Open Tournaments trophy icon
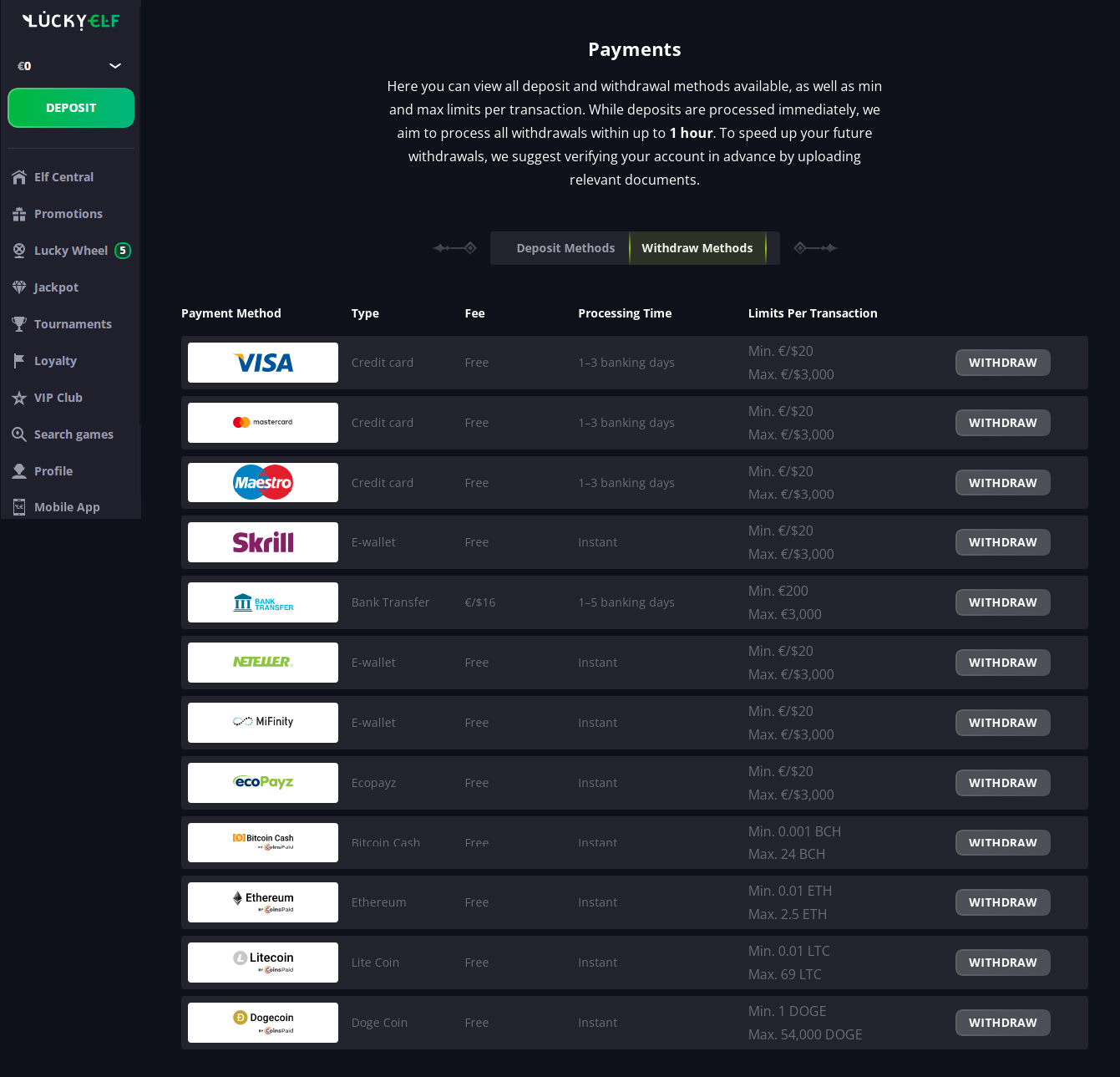 pyautogui.click(x=19, y=324)
